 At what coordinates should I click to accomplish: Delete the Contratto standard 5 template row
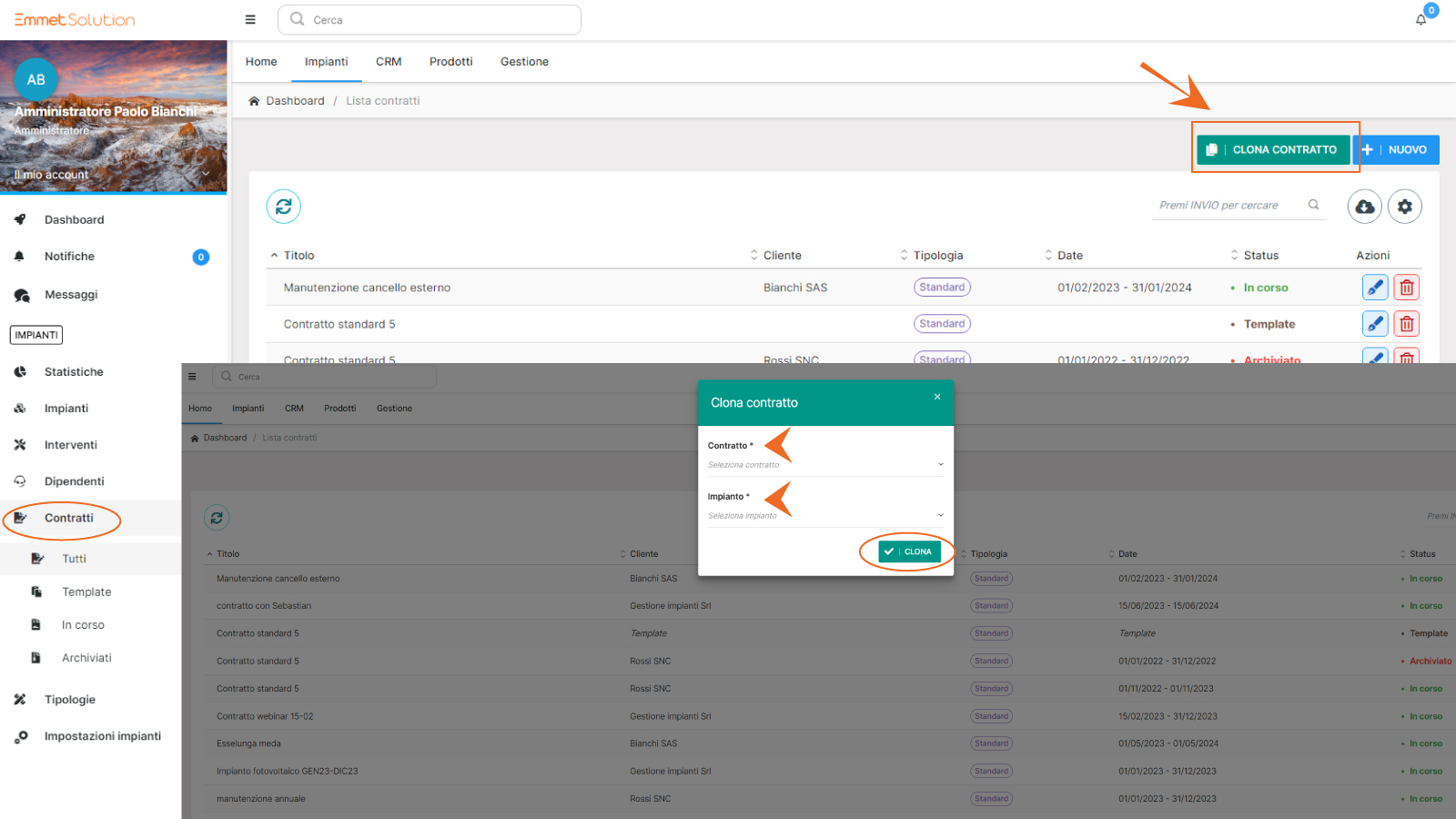click(1406, 324)
